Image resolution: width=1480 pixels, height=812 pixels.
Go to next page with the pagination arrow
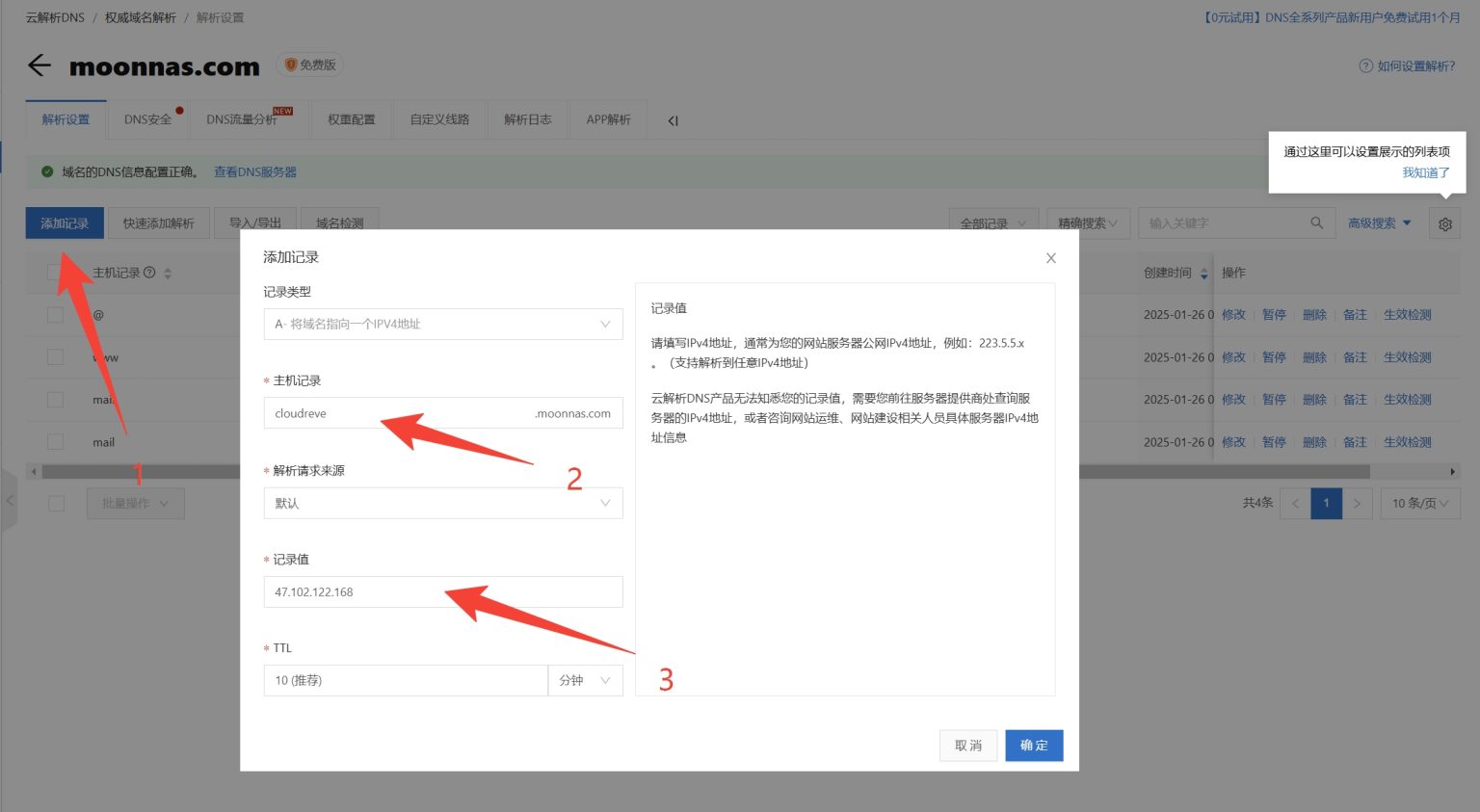click(x=1357, y=503)
